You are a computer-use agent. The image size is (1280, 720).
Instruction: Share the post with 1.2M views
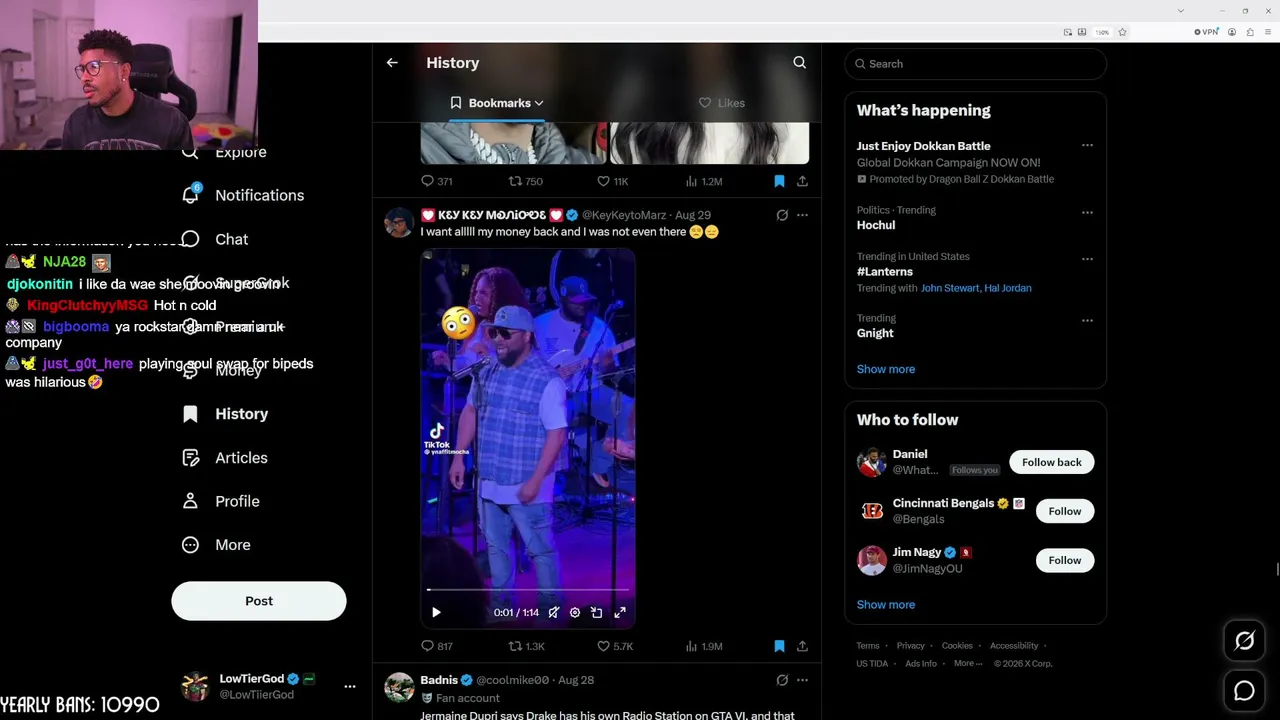click(x=802, y=181)
